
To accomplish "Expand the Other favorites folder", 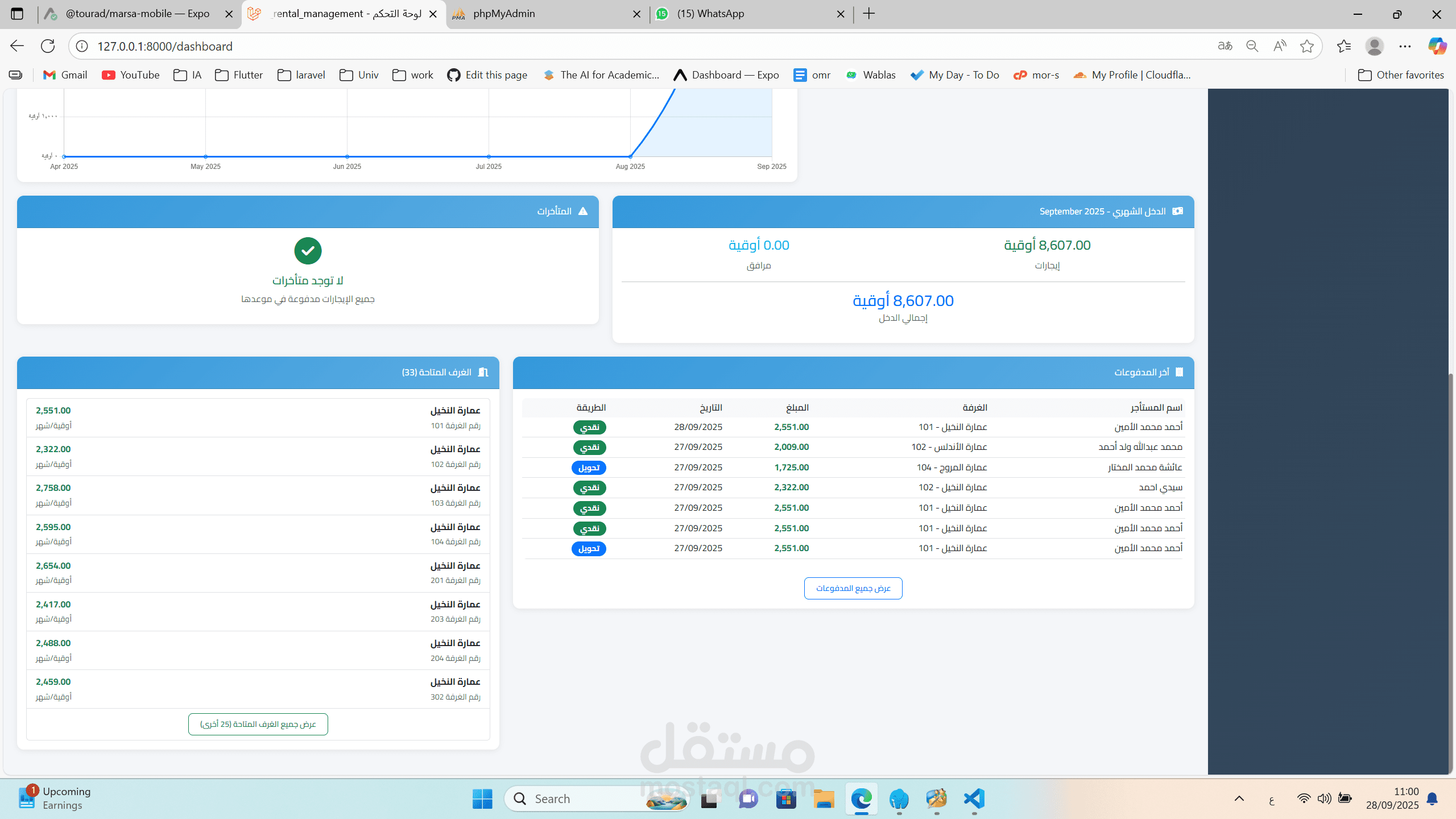I will tap(1401, 75).
